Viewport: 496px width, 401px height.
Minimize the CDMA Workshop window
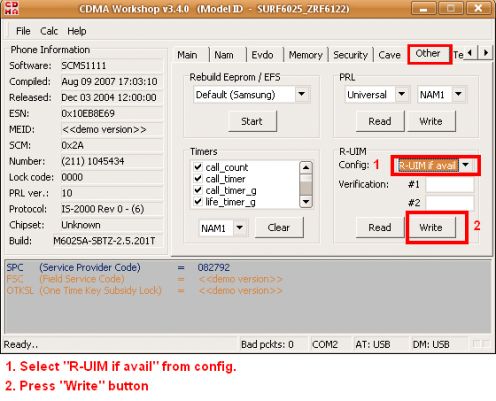pos(423,8)
